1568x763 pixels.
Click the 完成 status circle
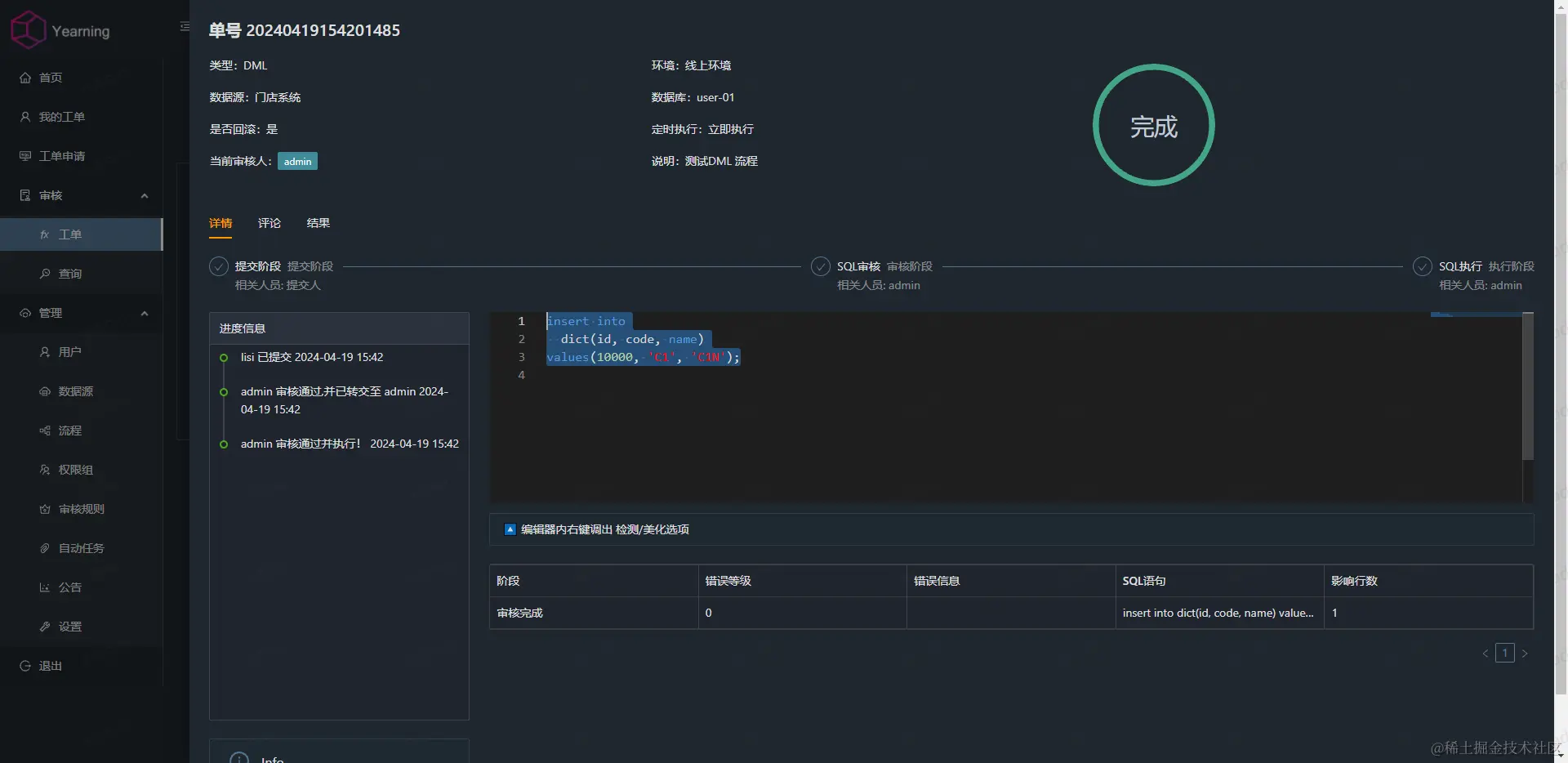click(1154, 125)
